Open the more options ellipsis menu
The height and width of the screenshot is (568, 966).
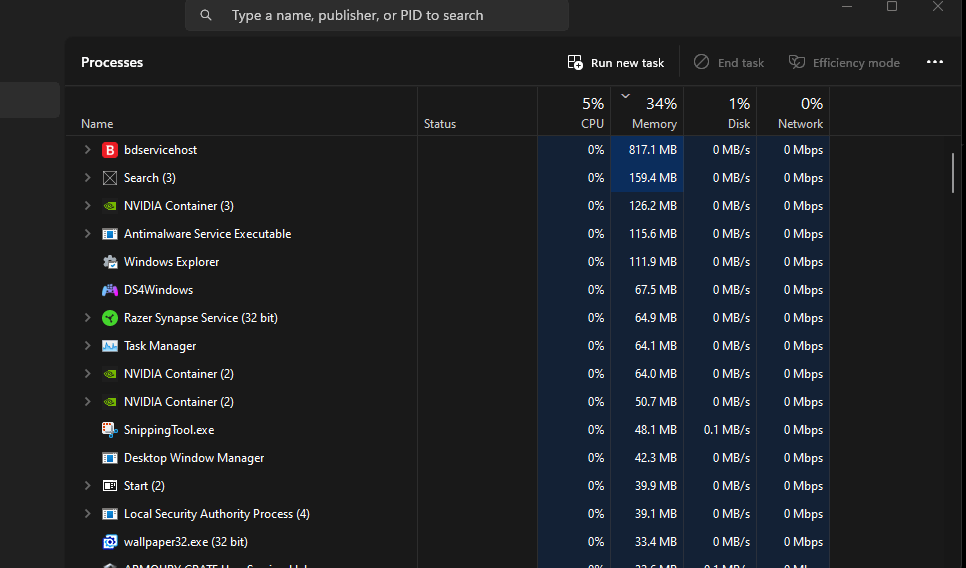(x=935, y=62)
